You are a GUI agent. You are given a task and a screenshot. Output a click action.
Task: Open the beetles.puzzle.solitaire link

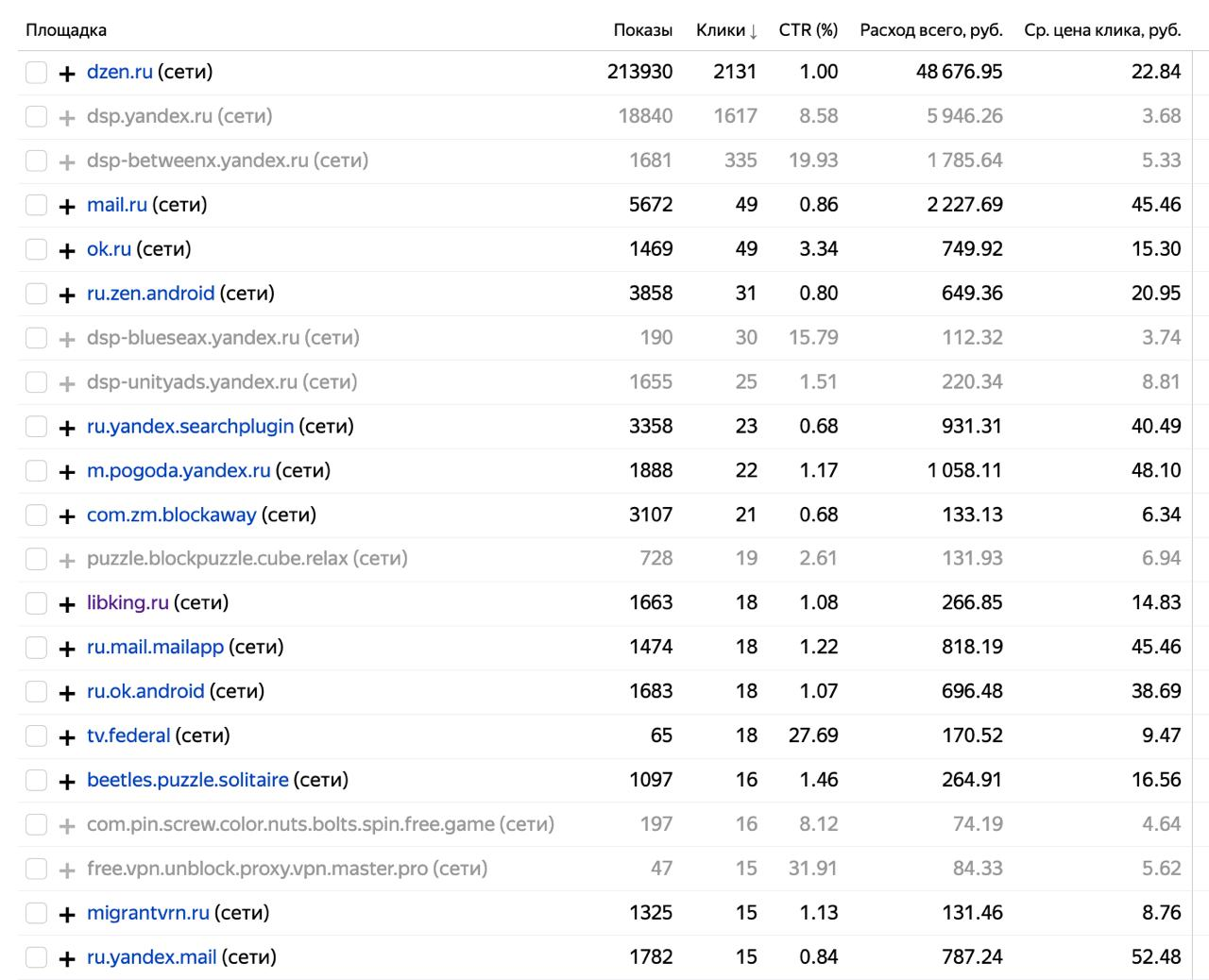click(x=187, y=780)
